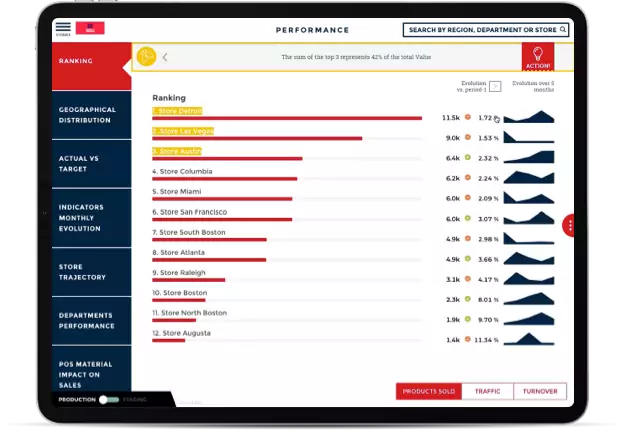Open the hamburger stories menu
Viewport: 624px width, 430px height.
(x=63, y=28)
